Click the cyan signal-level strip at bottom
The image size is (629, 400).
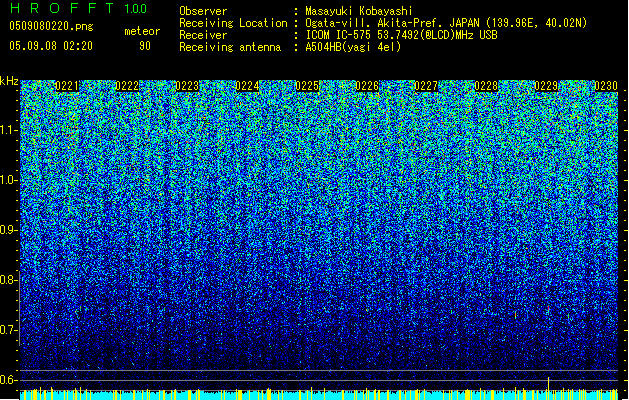[x=319, y=395]
